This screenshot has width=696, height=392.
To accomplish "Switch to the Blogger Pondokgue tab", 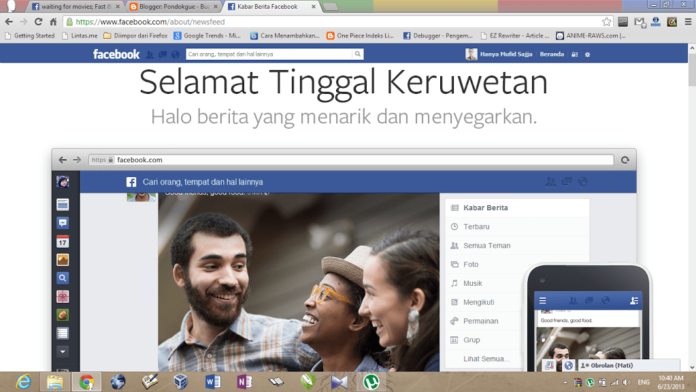I will [174, 7].
